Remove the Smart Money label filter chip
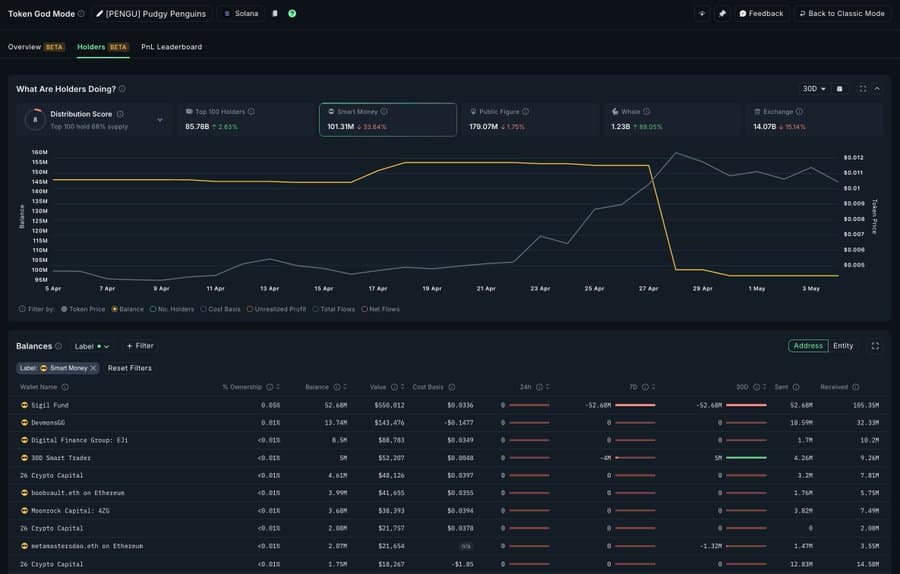900x574 pixels. coord(93,369)
